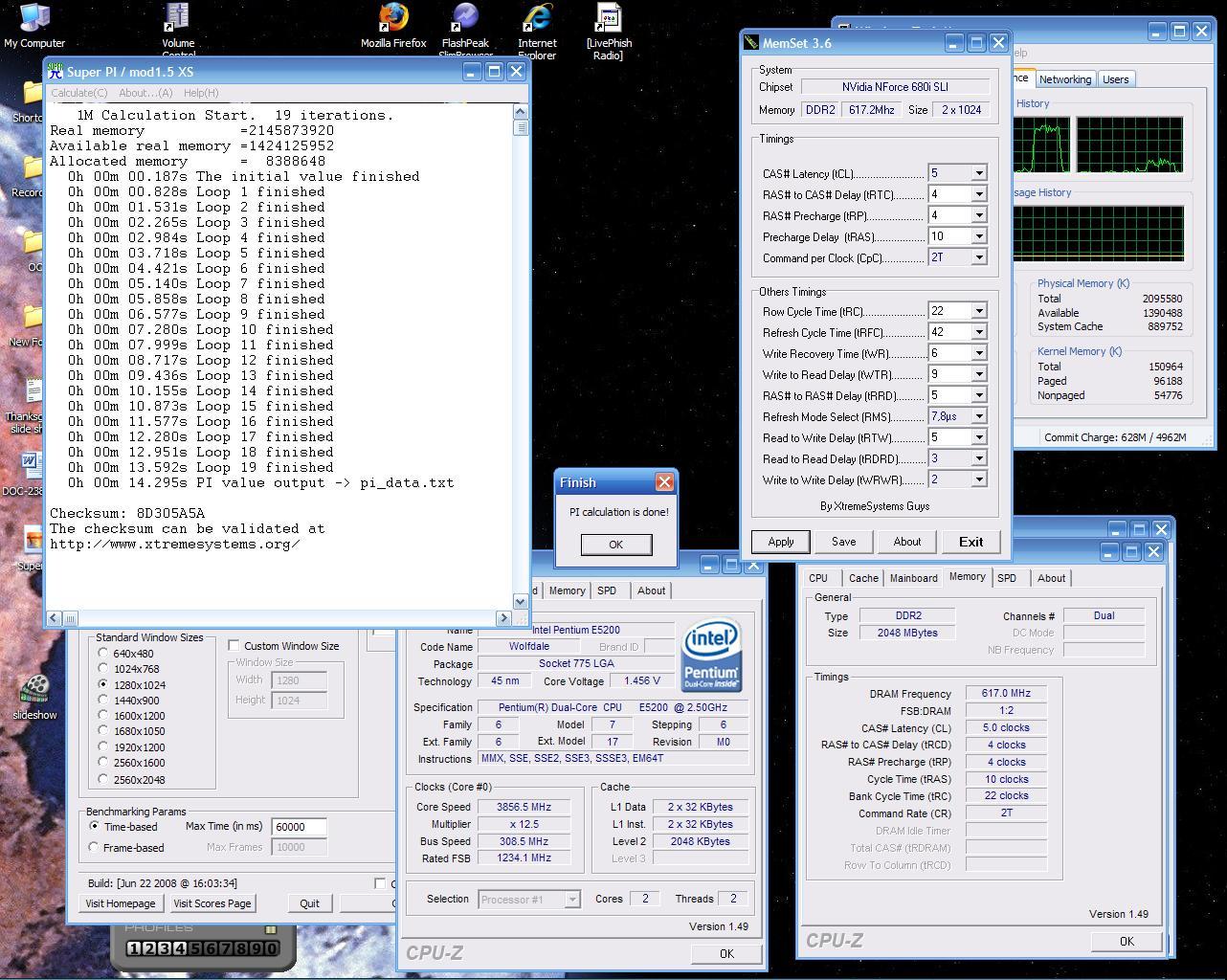Select profile 1 in Profiles widget

pos(134,948)
